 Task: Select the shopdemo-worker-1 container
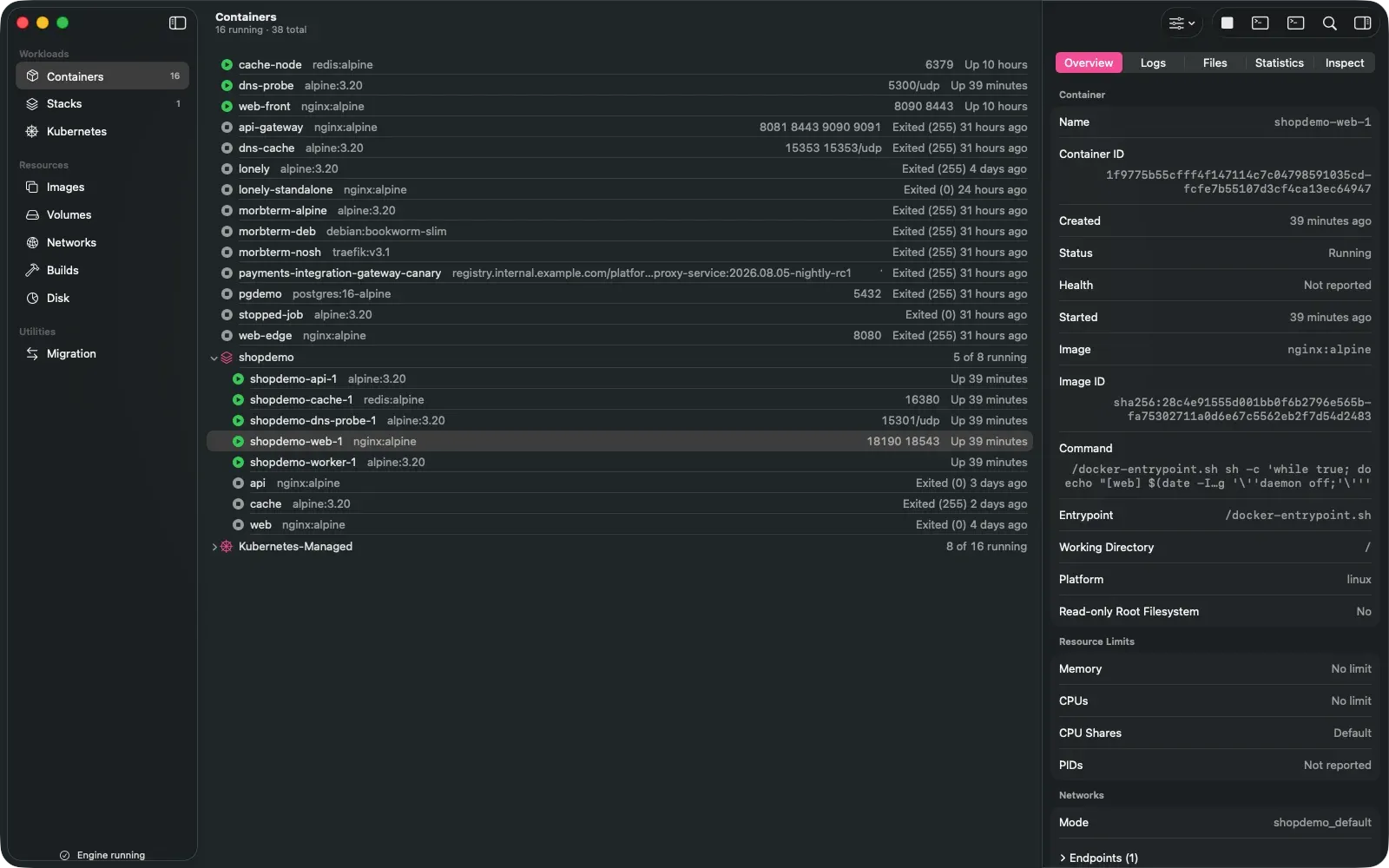620,463
